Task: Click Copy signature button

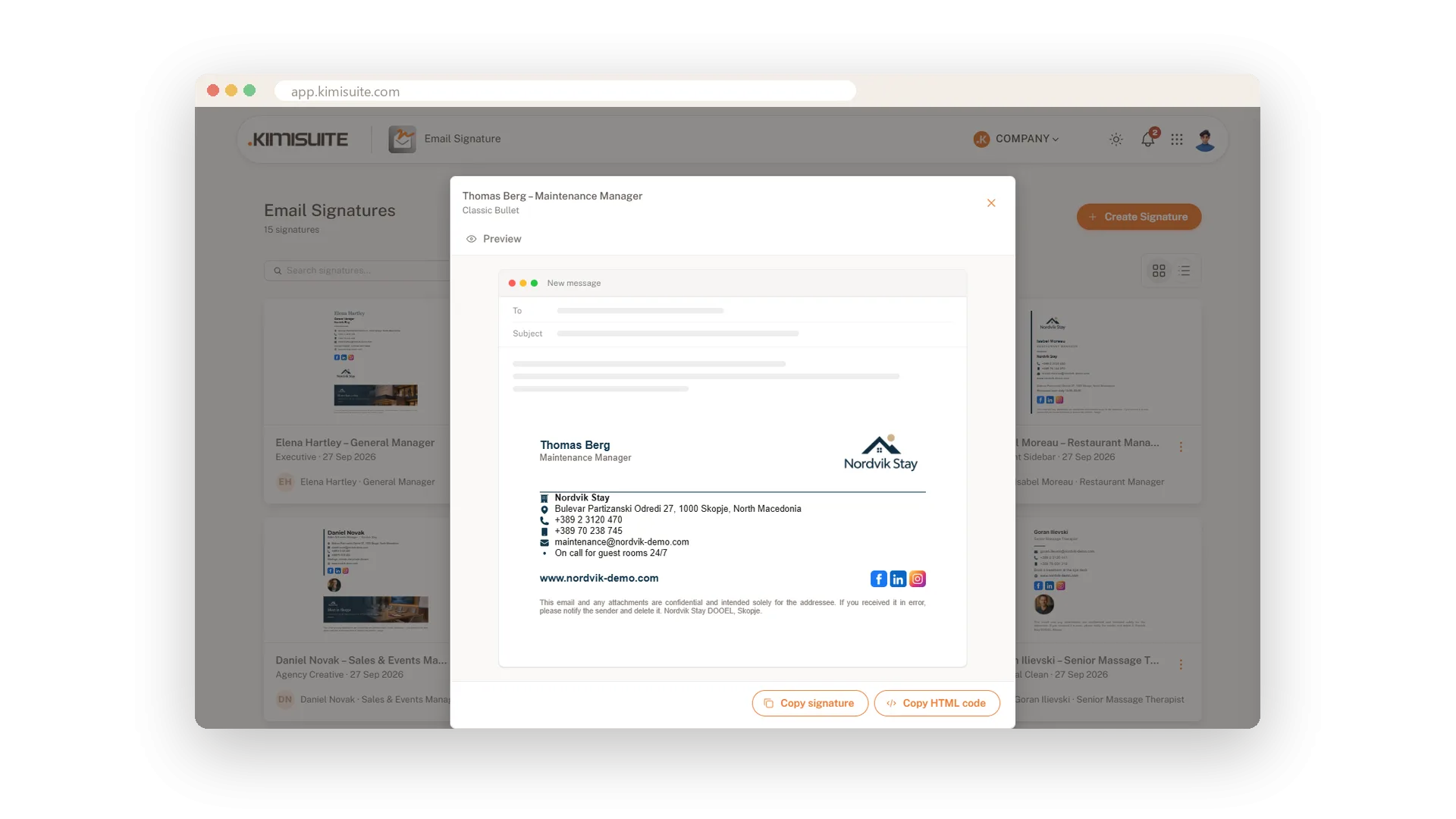Action: 810,703
